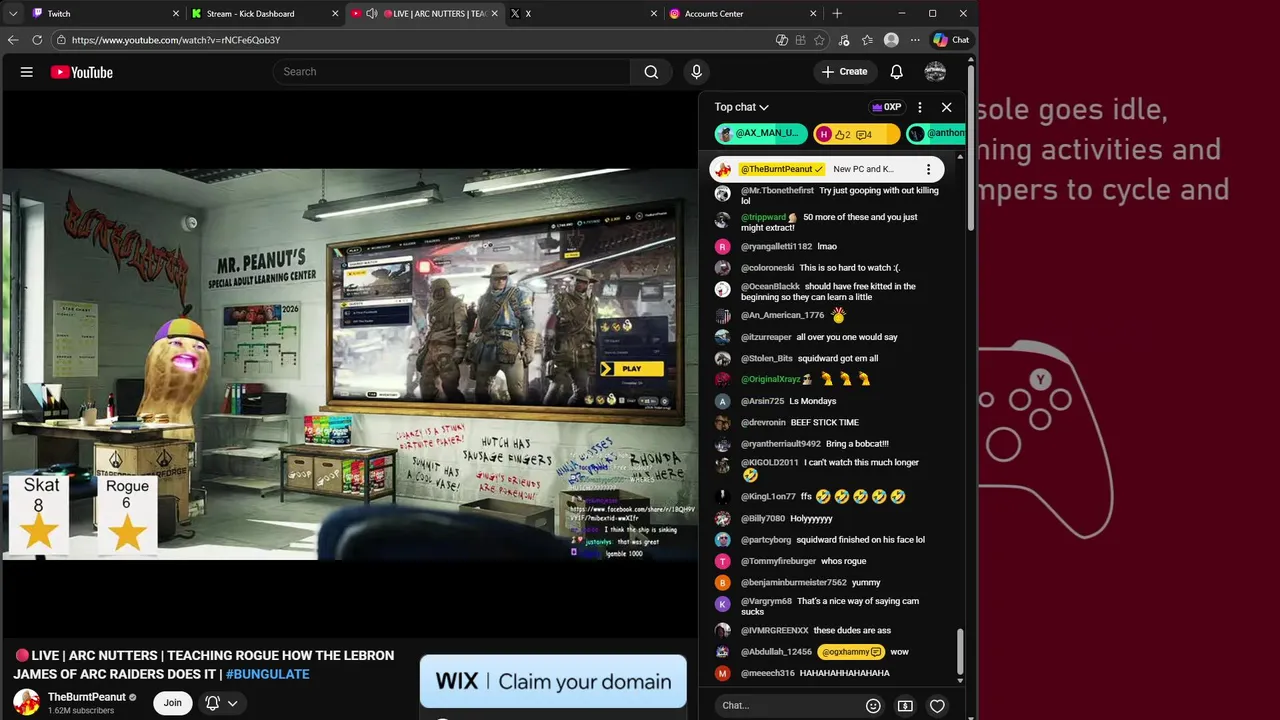
Task: Add this page to favorites star
Action: point(819,40)
